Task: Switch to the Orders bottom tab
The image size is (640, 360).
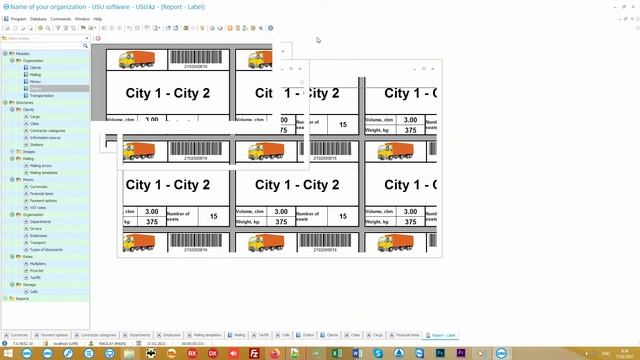Action: (x=304, y=335)
